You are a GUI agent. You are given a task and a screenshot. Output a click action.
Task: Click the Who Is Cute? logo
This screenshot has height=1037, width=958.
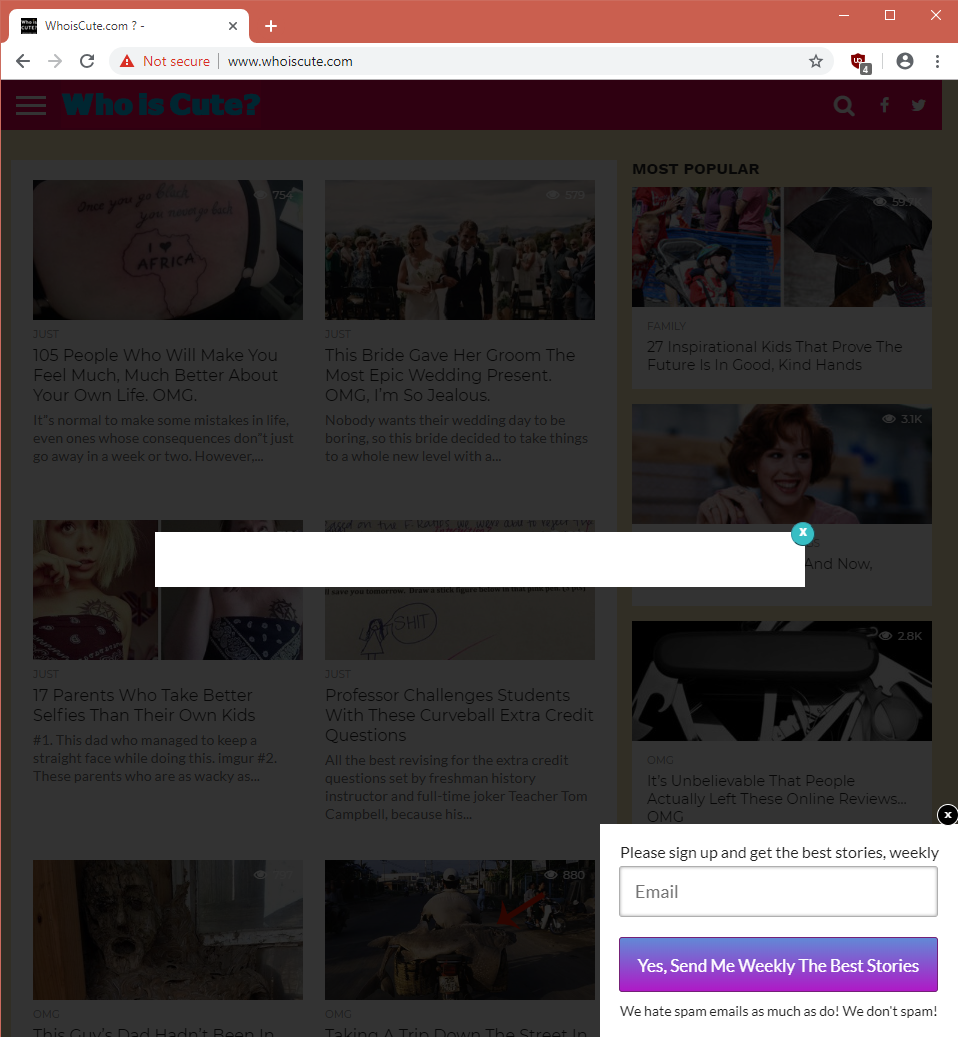click(161, 104)
